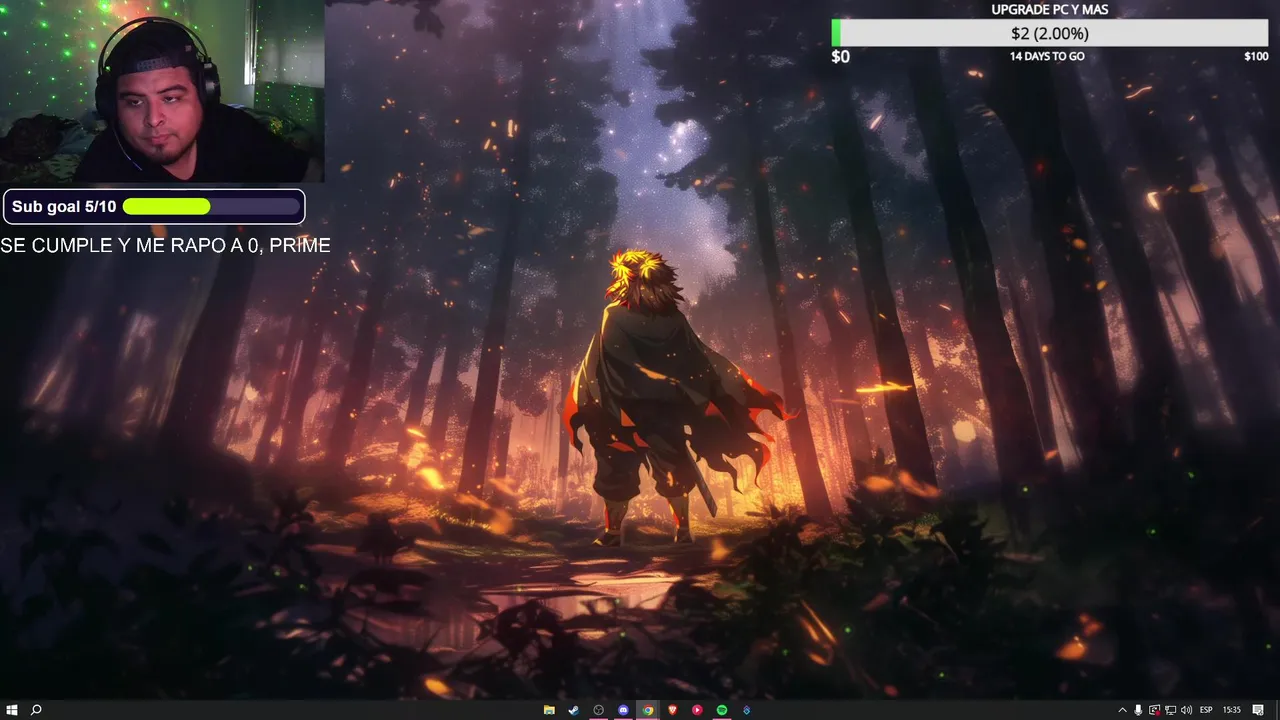Open the volume speaker control
Viewport: 1280px width, 720px height.
(1186, 710)
